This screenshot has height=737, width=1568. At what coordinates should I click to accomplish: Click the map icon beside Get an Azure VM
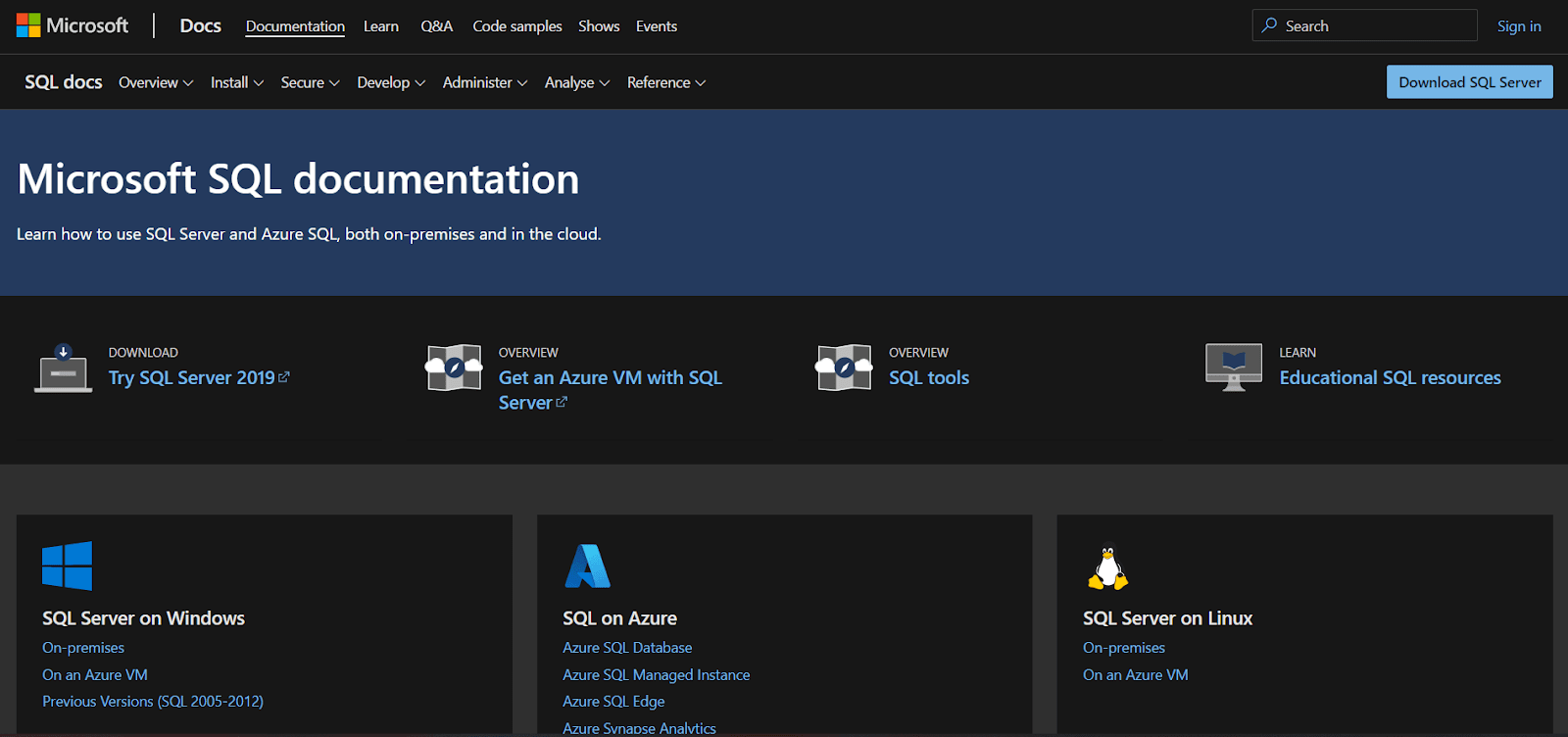click(454, 368)
